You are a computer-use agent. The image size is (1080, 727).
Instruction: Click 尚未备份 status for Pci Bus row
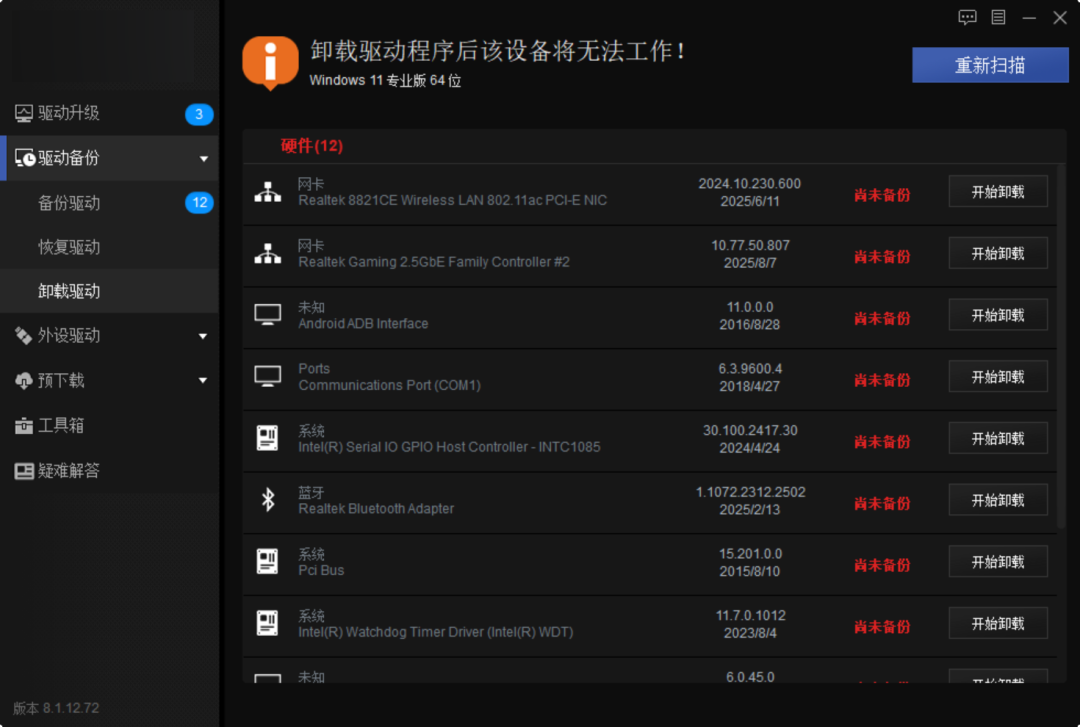tap(882, 565)
